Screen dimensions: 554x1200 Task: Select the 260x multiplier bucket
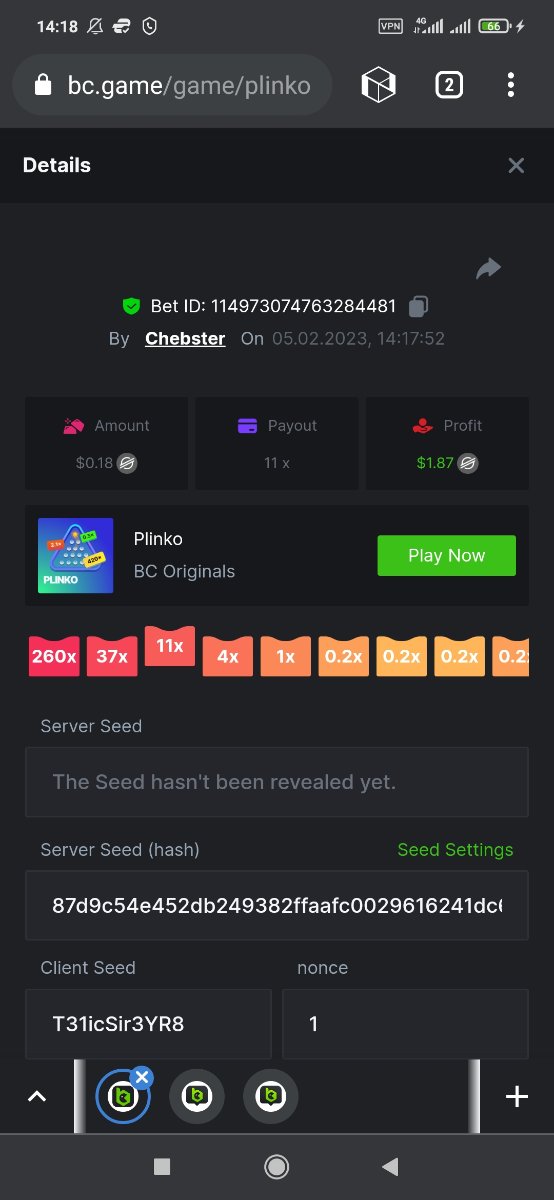pyautogui.click(x=54, y=656)
